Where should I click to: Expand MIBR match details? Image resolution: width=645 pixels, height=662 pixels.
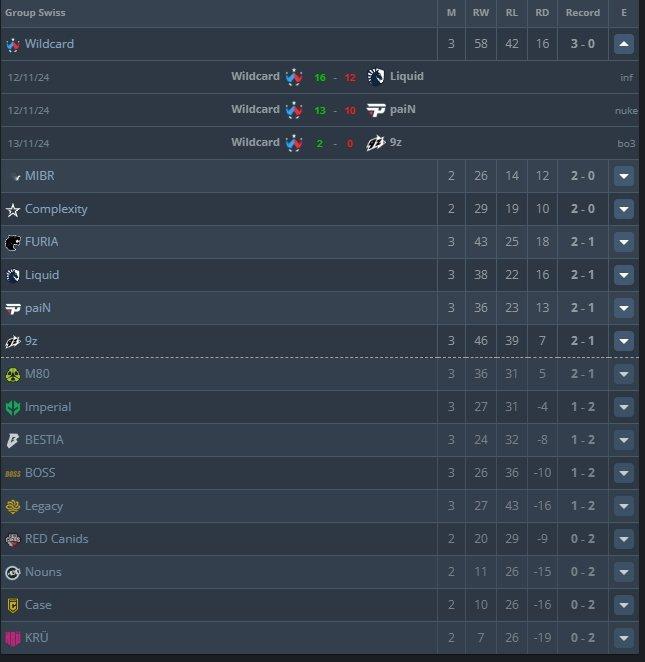click(x=624, y=176)
